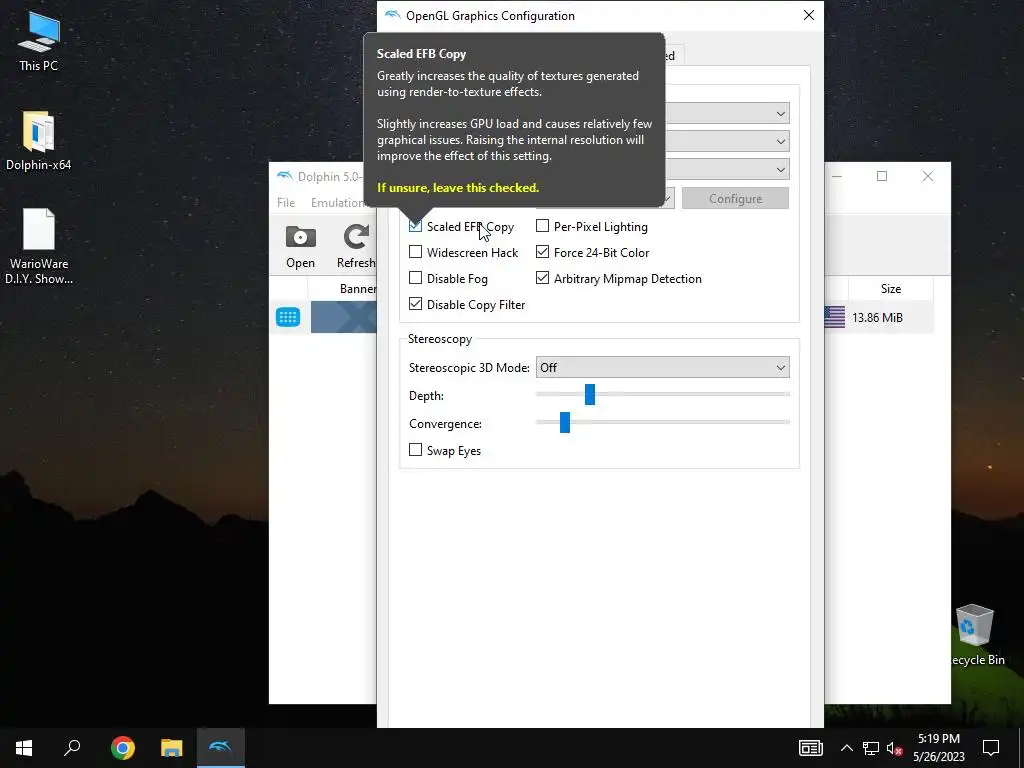Minimize the Dolphin main window
The image size is (1024, 768).
coord(837,176)
